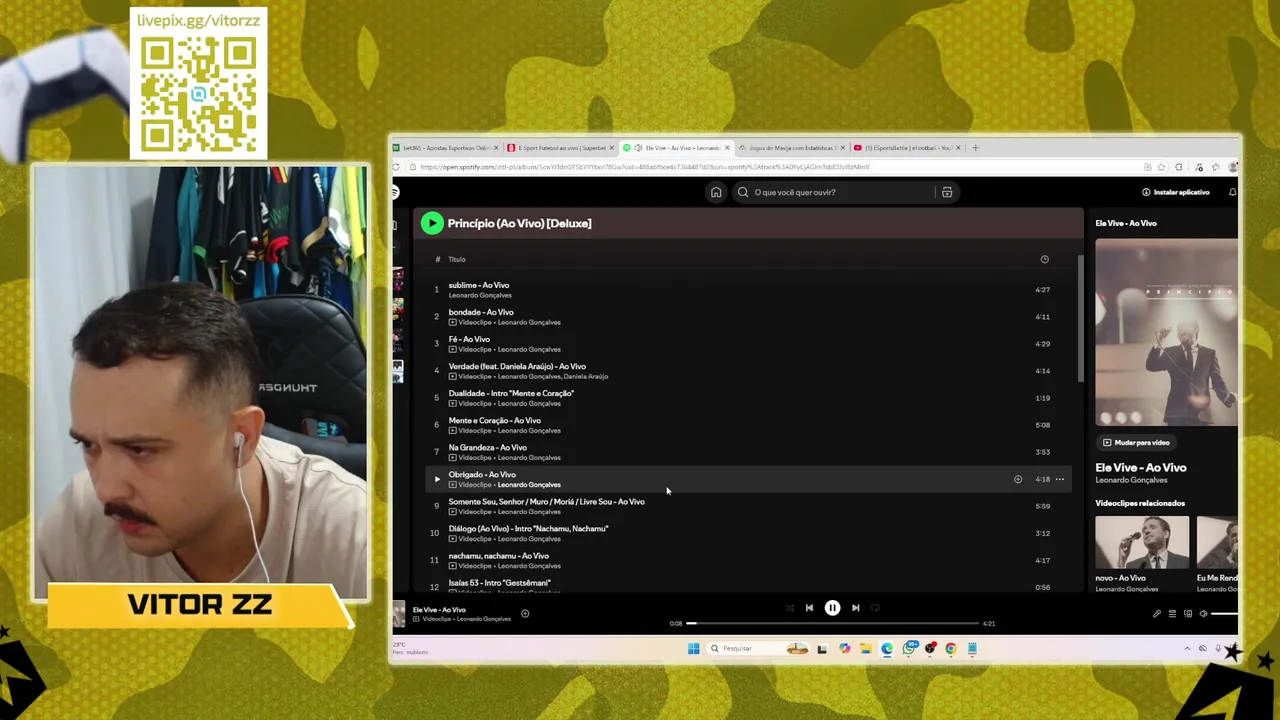1280x720 pixels.
Task: Open the playback queue
Action: [1172, 614]
